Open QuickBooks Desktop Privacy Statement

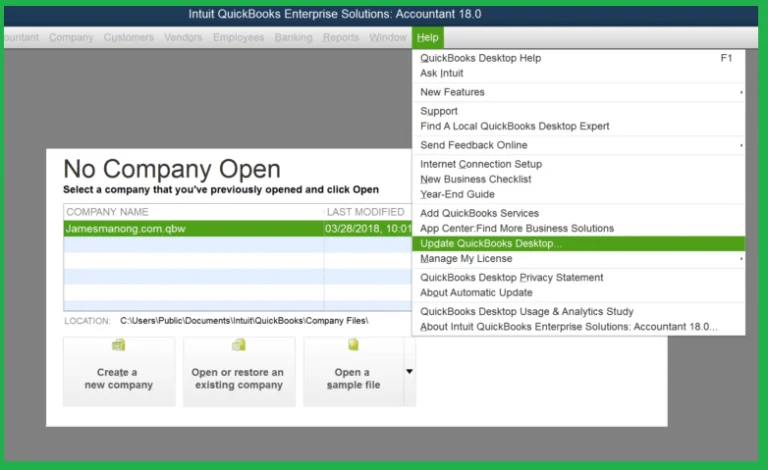[578, 278]
